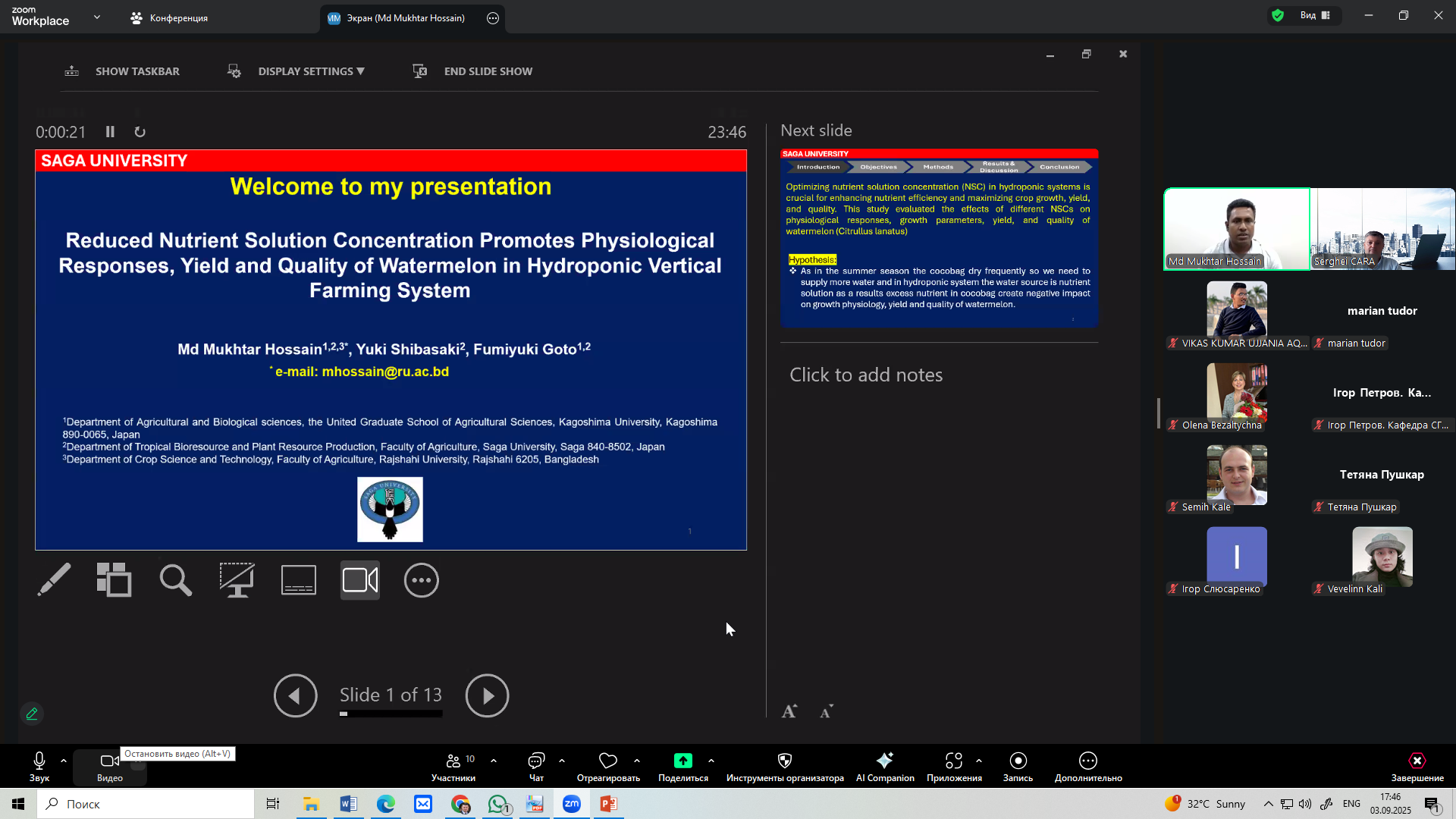Open more slideshow options ellipsis
1456x819 pixels.
pos(422,580)
